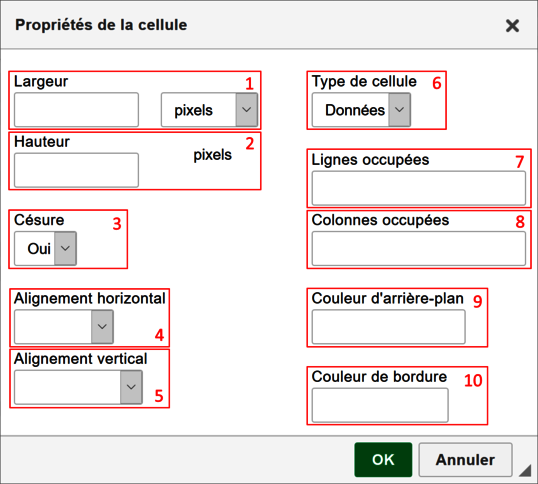The height and width of the screenshot is (484, 538).
Task: Expand the Césure dropdown showing Oui
Action: click(x=45, y=248)
